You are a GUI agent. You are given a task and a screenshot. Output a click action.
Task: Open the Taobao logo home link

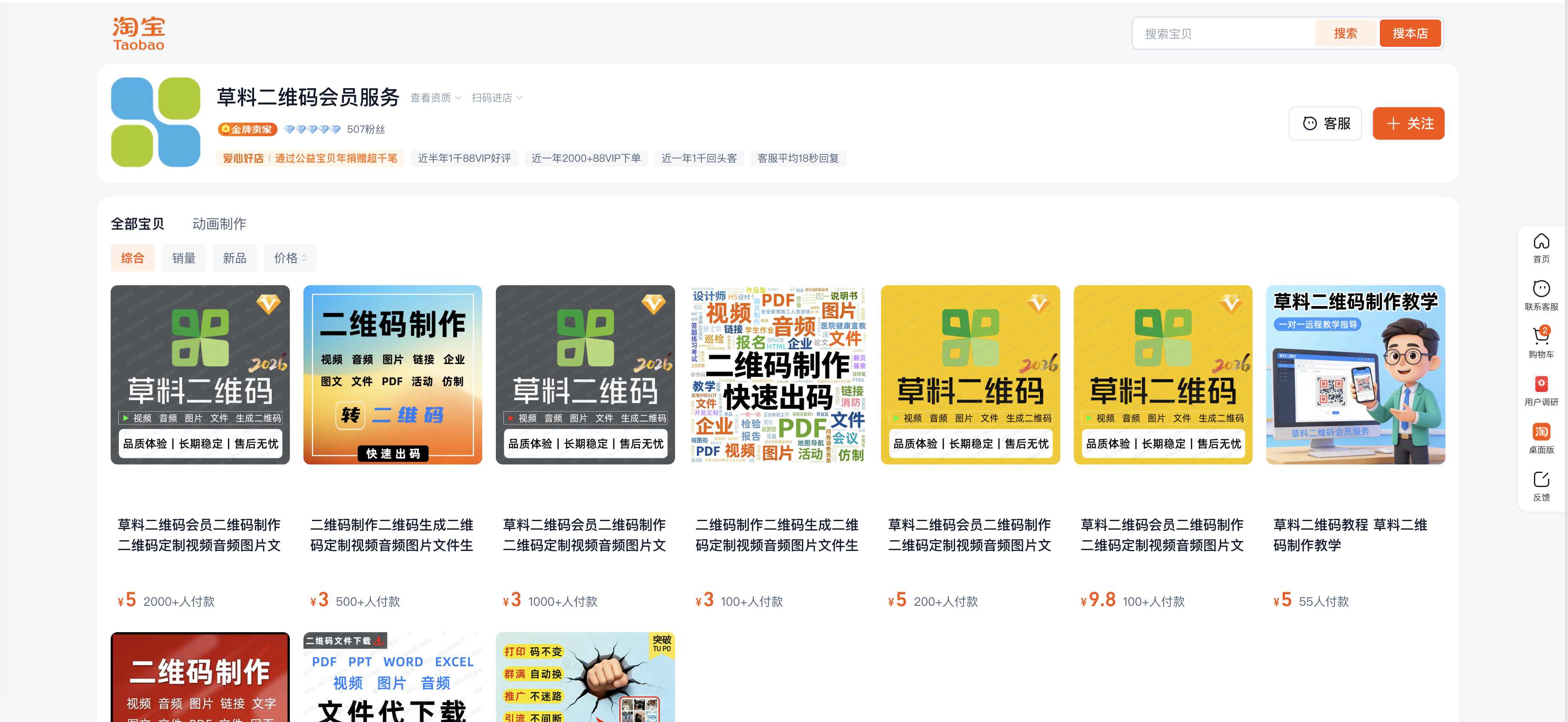139,34
